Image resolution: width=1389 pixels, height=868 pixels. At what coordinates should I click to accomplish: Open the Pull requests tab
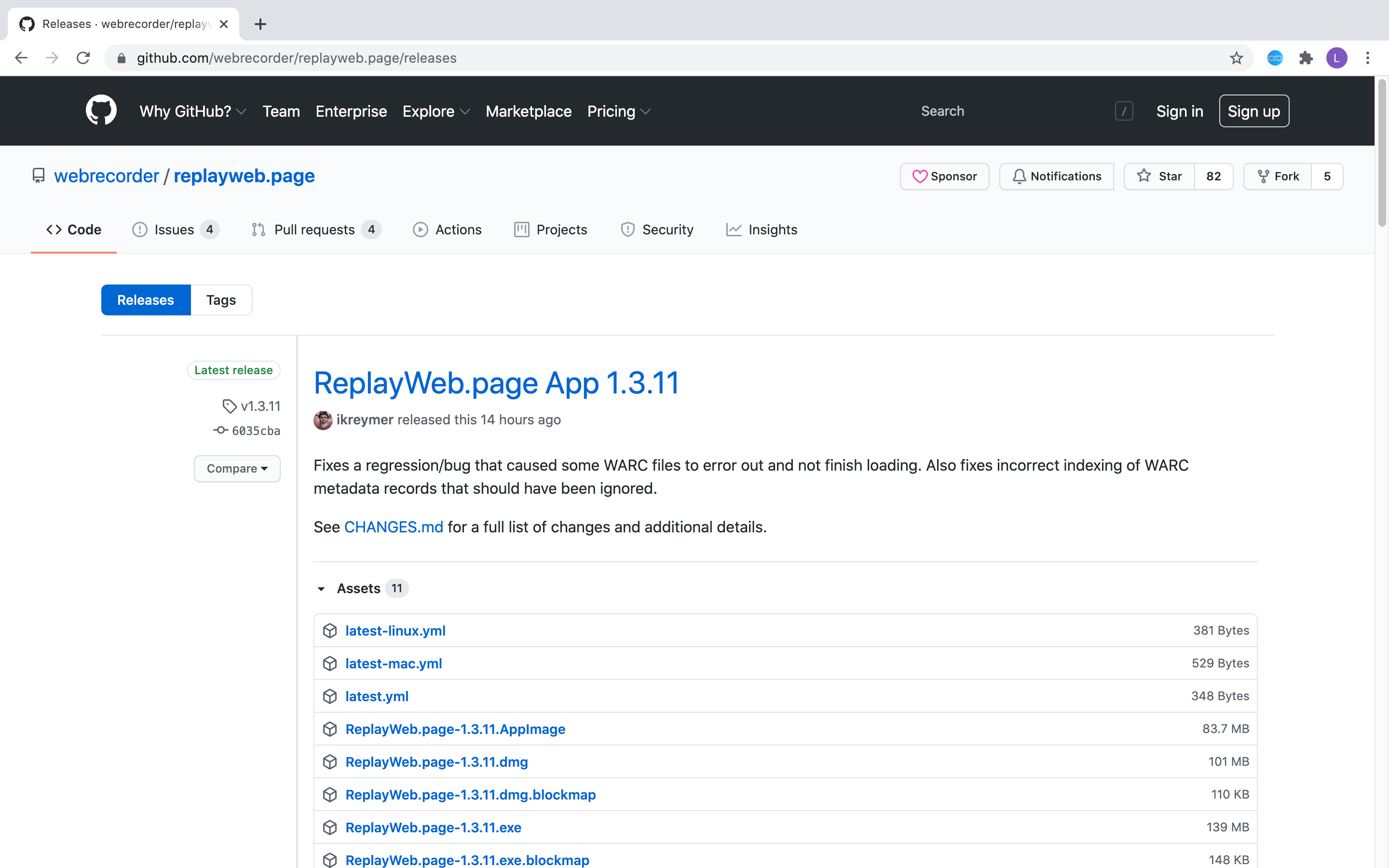(x=315, y=230)
